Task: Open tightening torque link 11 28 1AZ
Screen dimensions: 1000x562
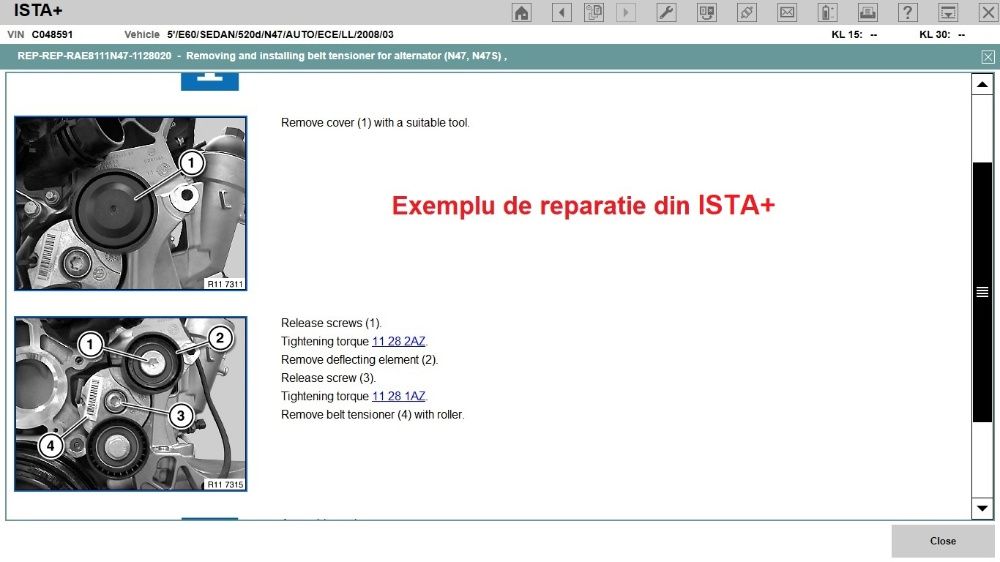Action: [399, 396]
